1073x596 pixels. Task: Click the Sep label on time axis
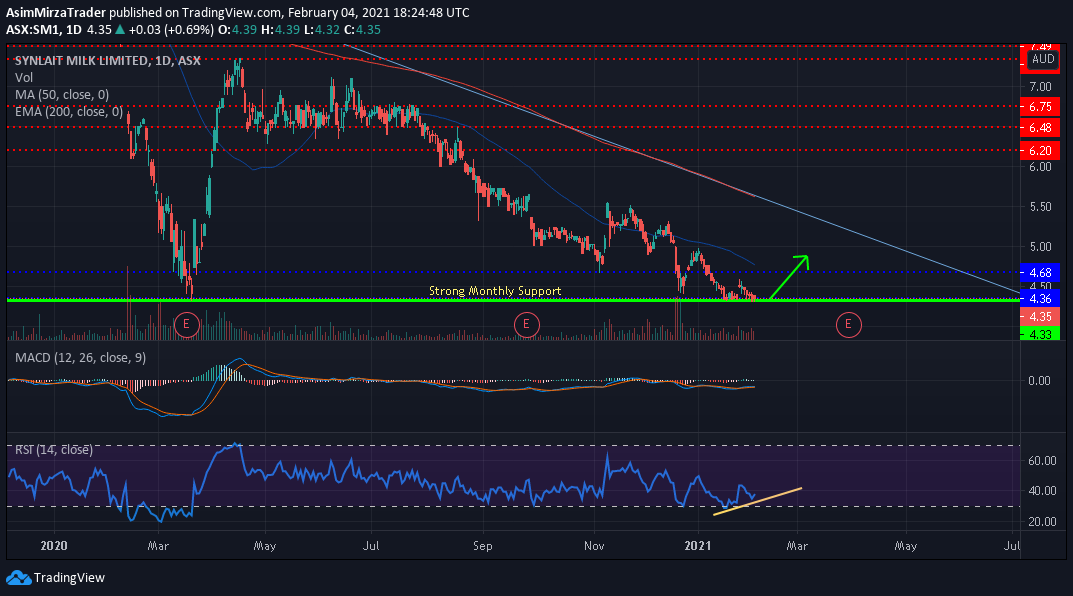point(482,545)
